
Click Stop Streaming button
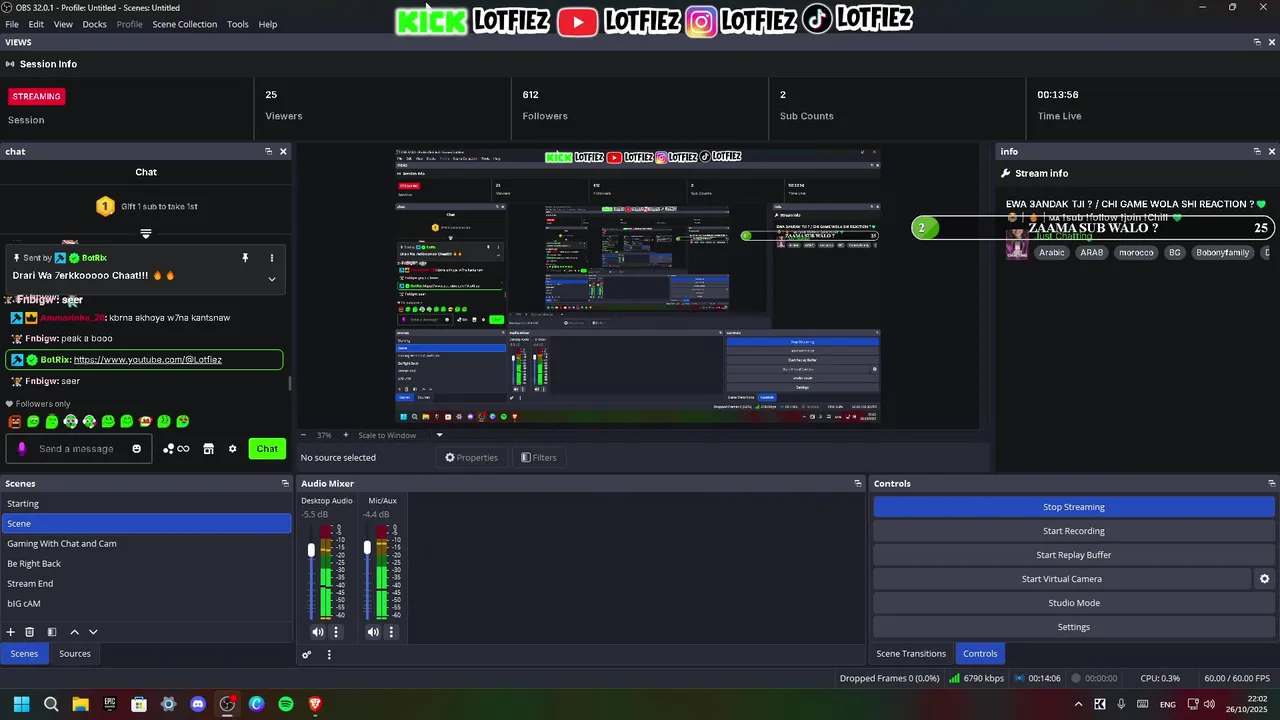1074,507
